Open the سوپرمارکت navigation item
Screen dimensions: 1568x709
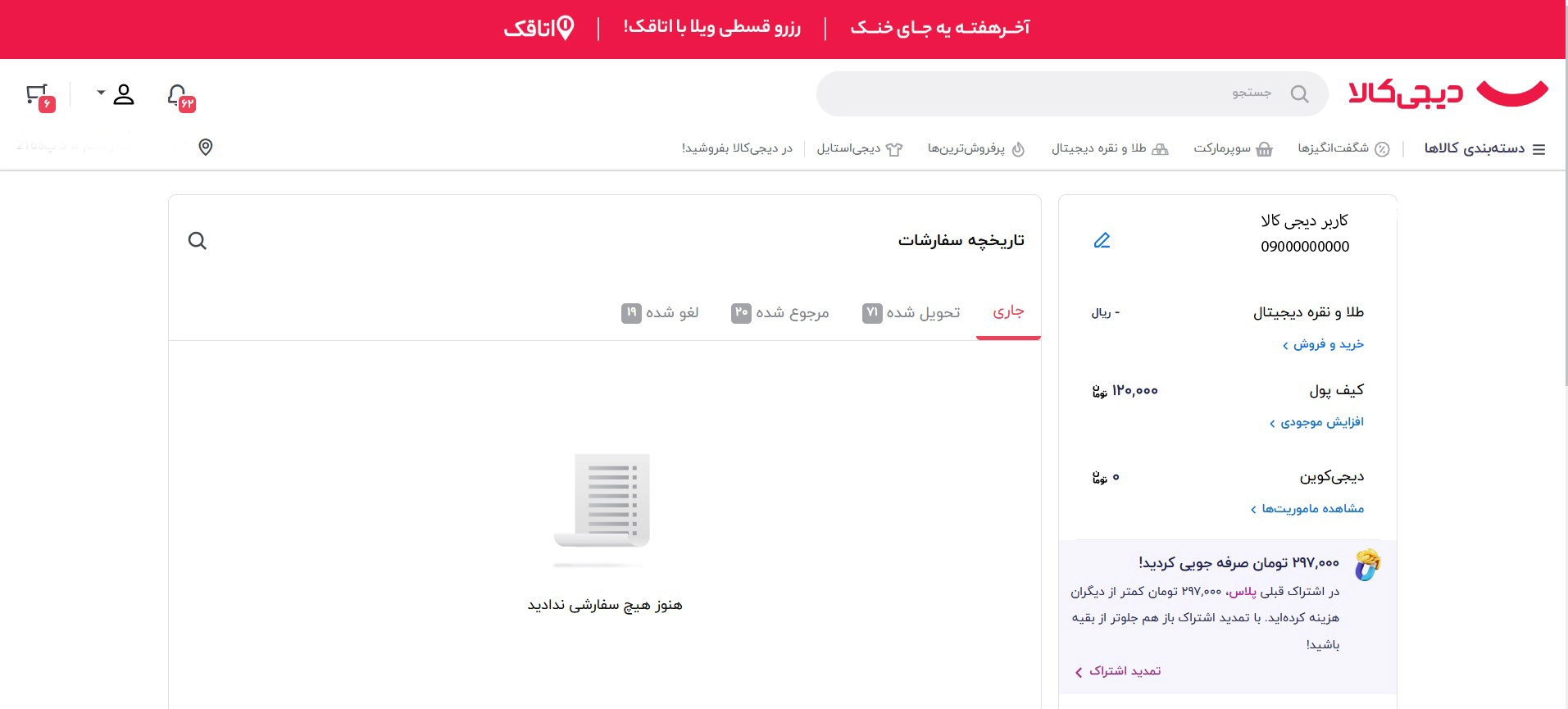coord(1233,148)
